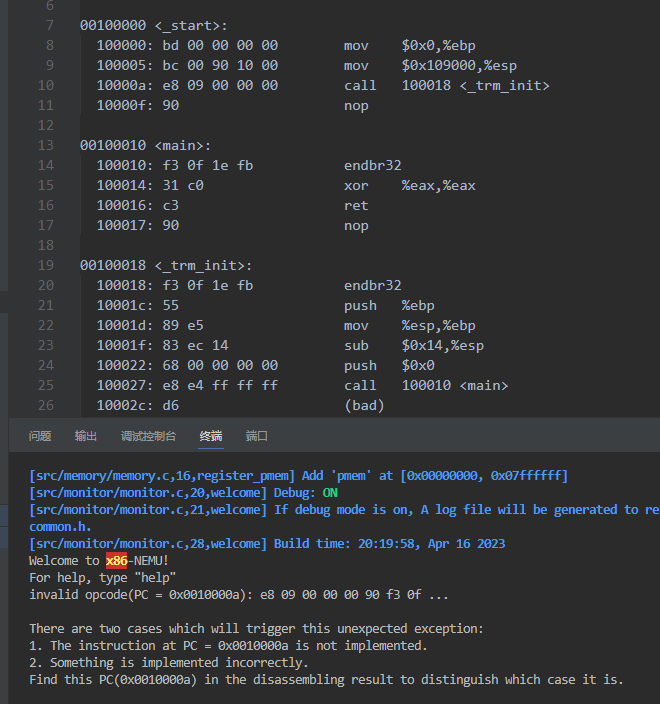Click bytes 'e8 09 00 00 00' in editor

coord(220,85)
